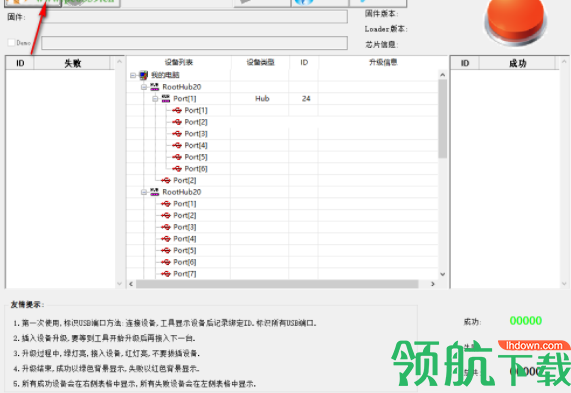The width and height of the screenshot is (571, 393).
Task: Select Port[4] label nested under the Hub
Action: 196,145
